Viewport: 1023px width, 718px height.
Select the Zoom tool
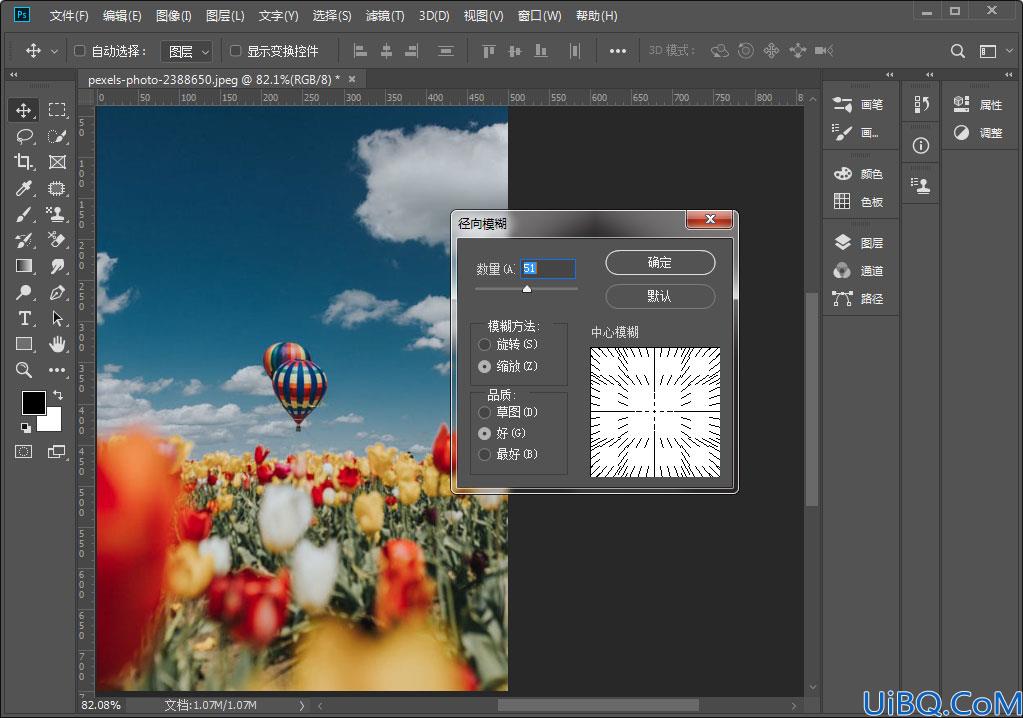[x=23, y=370]
